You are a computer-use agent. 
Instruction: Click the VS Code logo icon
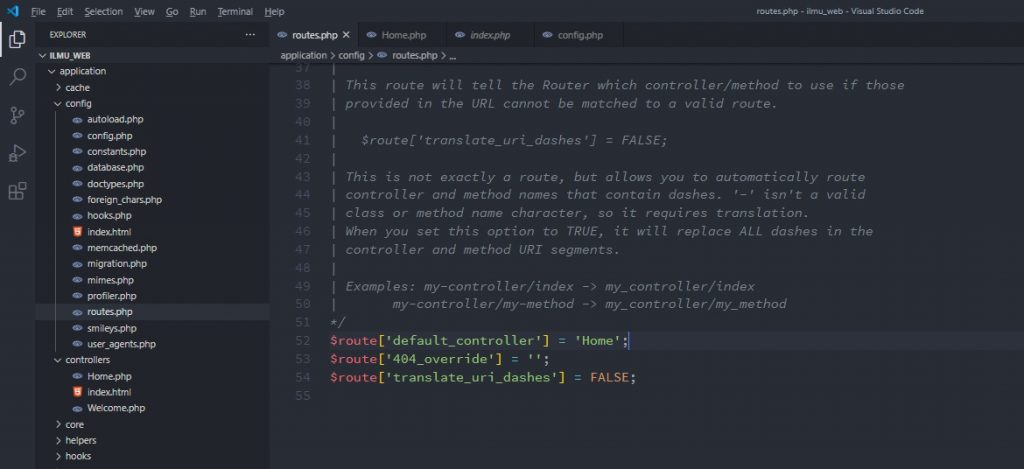click(x=12, y=11)
